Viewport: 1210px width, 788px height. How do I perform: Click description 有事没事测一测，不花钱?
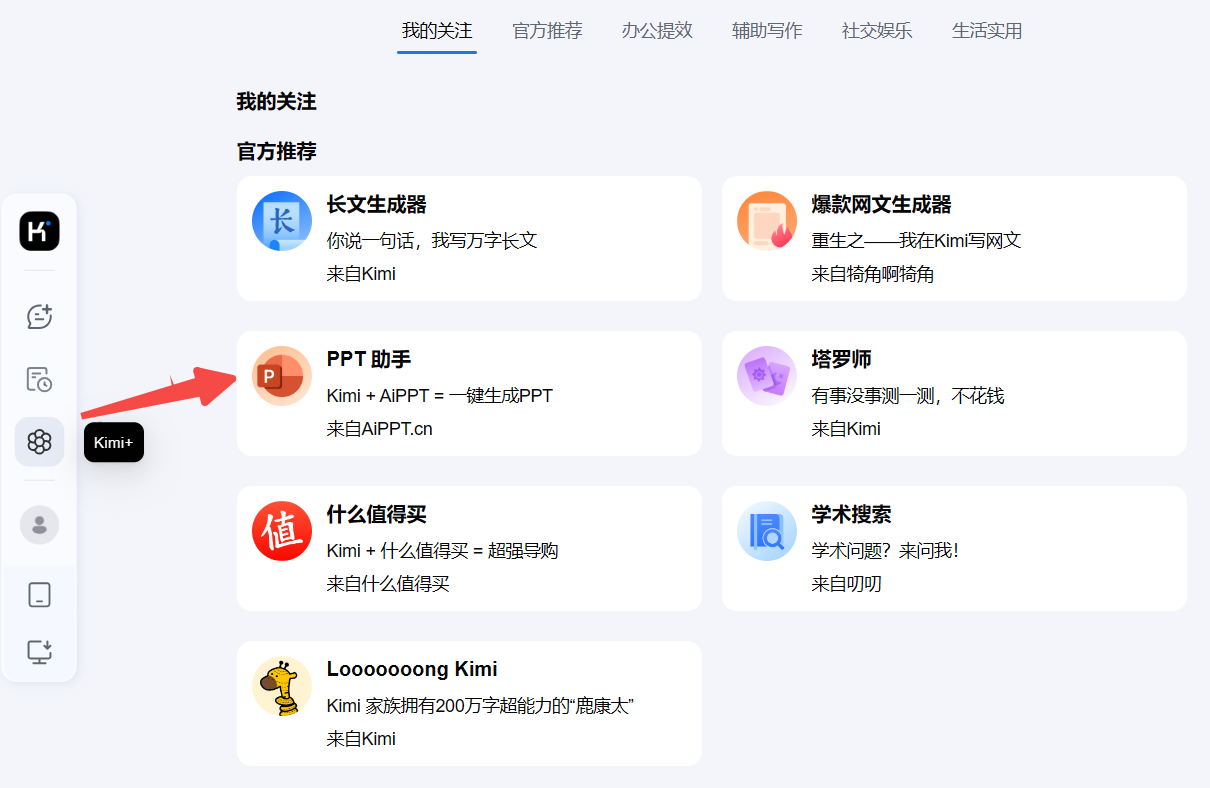pyautogui.click(x=908, y=396)
